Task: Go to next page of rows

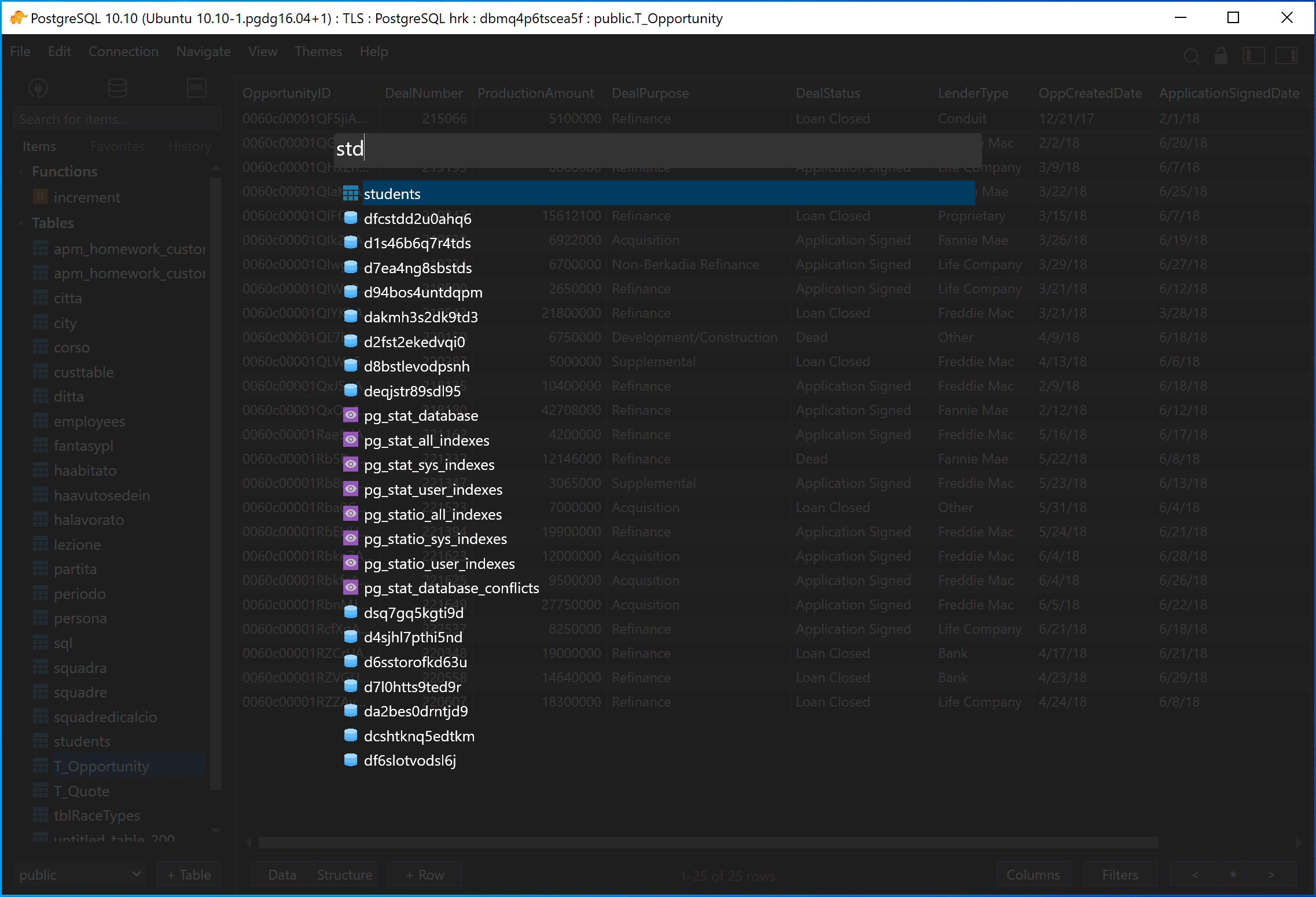Action: tap(1271, 874)
